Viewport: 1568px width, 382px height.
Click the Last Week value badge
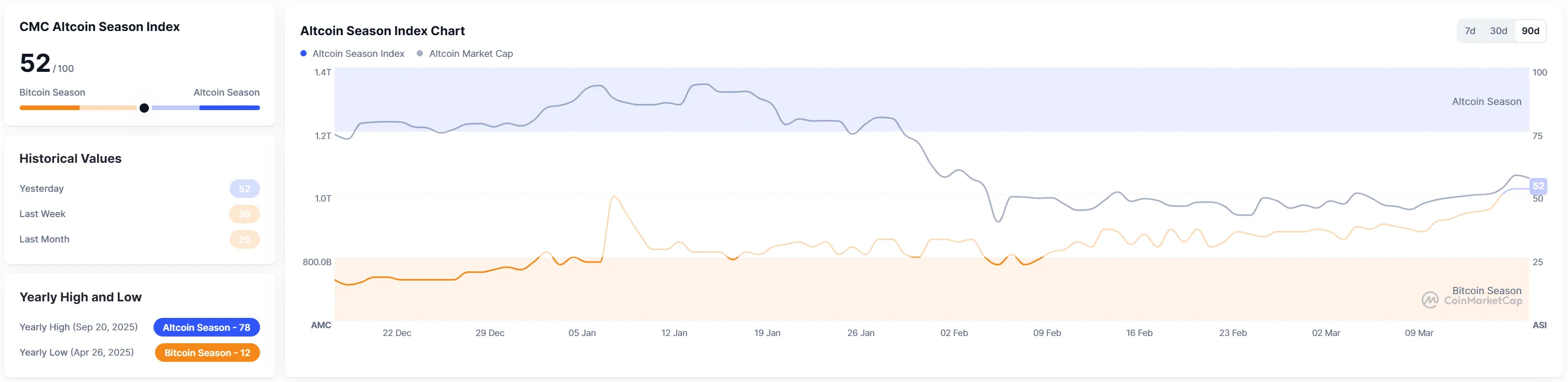244,214
